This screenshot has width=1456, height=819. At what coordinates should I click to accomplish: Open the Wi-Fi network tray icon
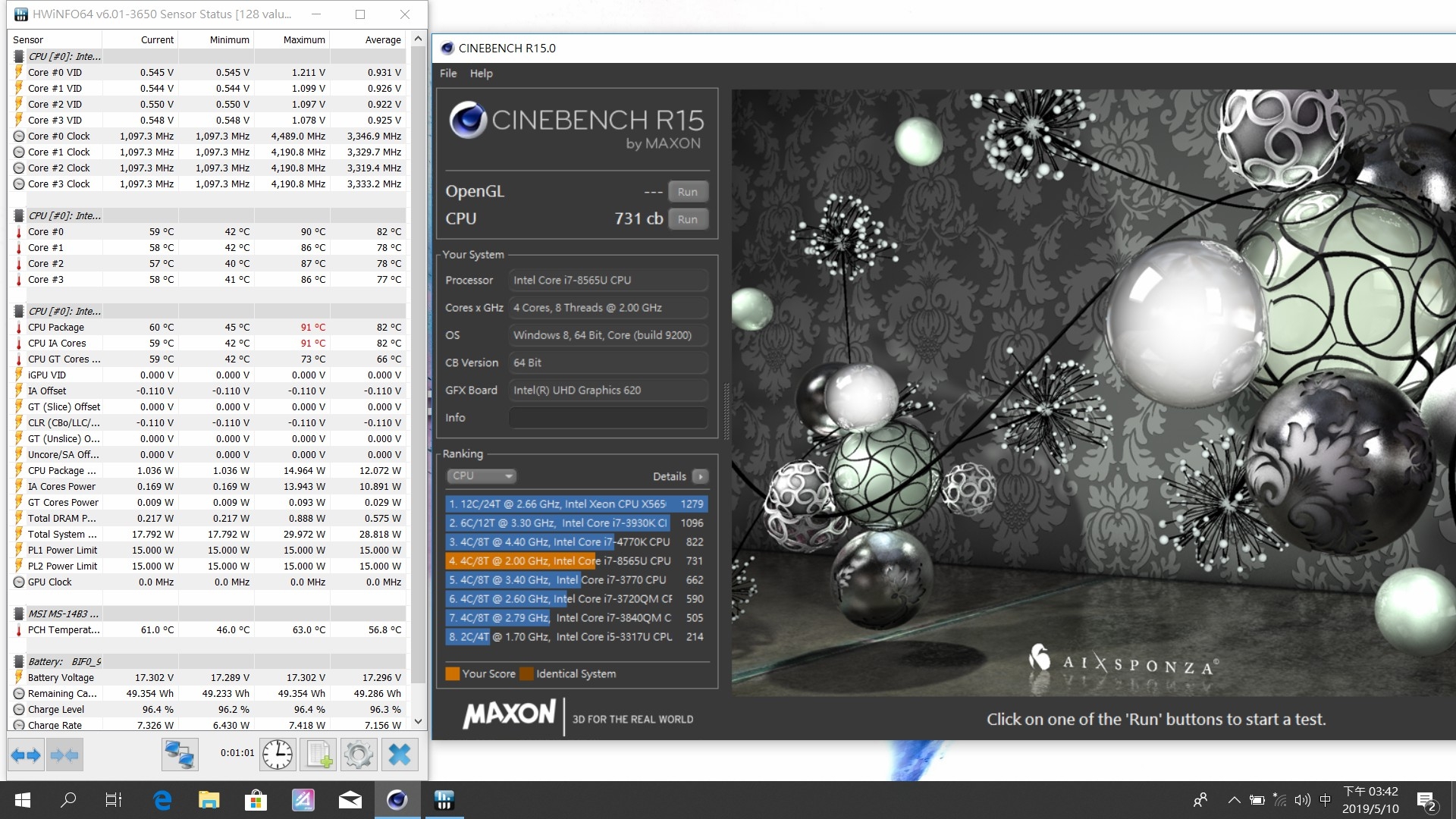(1279, 800)
